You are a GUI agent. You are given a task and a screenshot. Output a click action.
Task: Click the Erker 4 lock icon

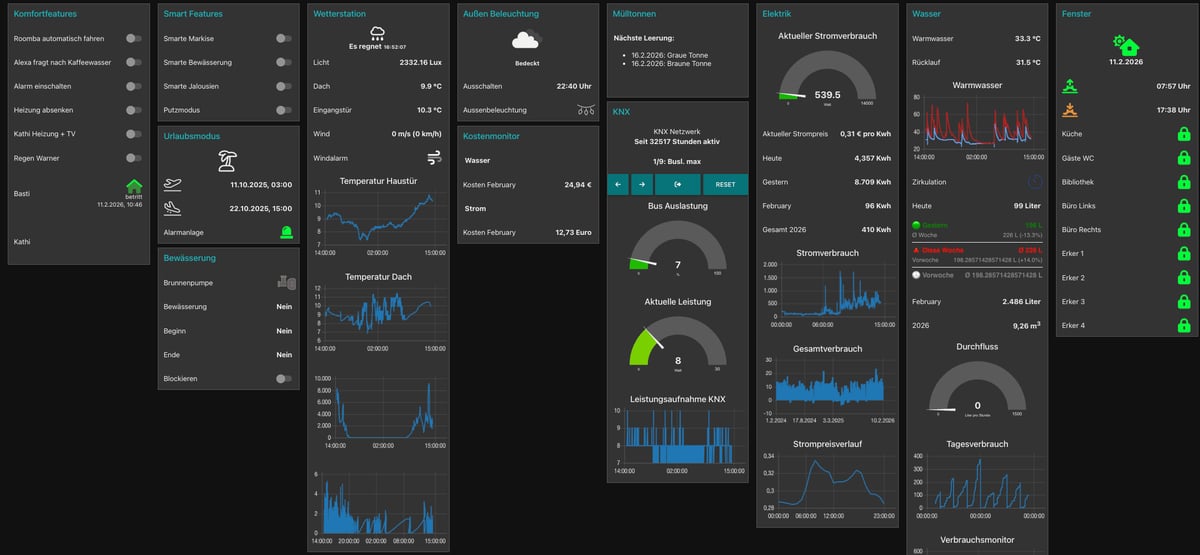coord(1183,326)
